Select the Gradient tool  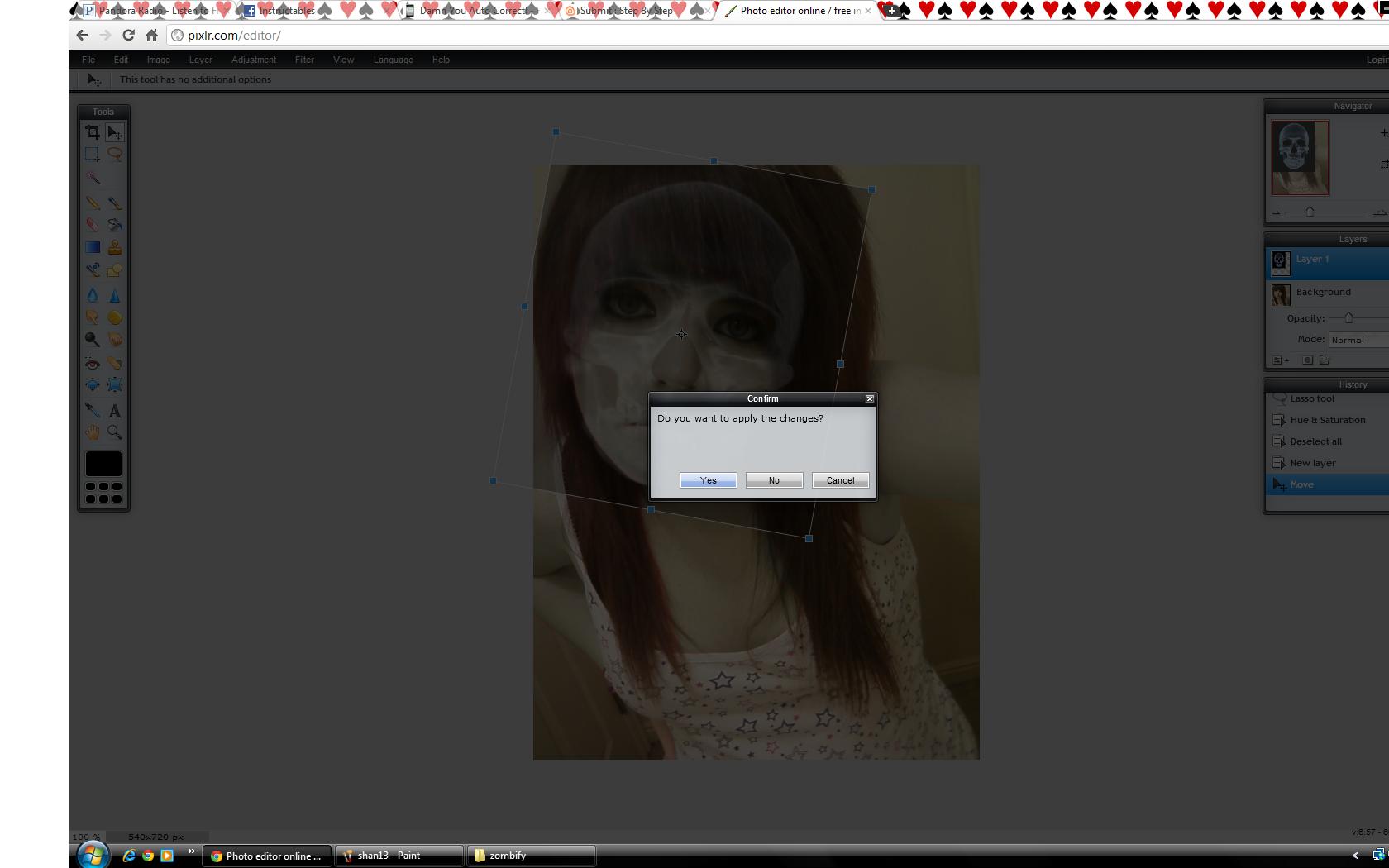(x=93, y=247)
